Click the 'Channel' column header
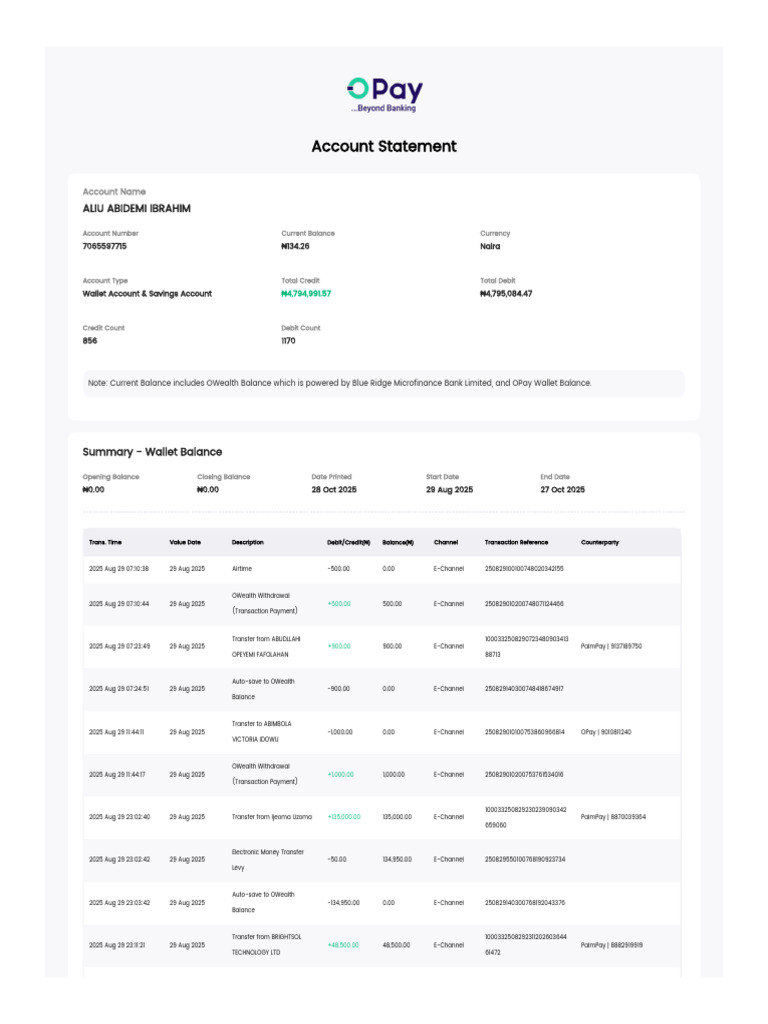This screenshot has width=768, height=1024. pyautogui.click(x=445, y=543)
